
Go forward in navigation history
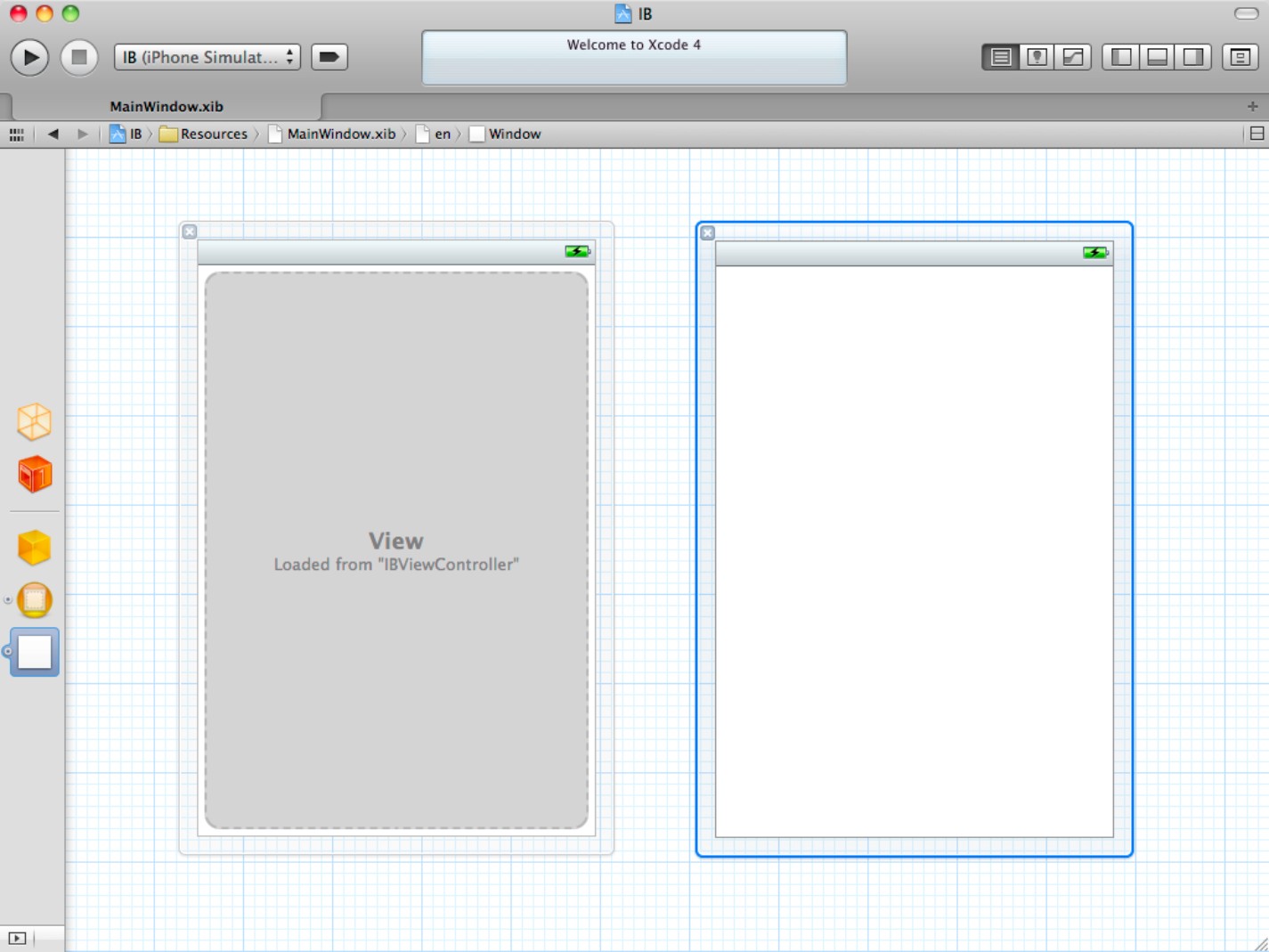coord(83,134)
